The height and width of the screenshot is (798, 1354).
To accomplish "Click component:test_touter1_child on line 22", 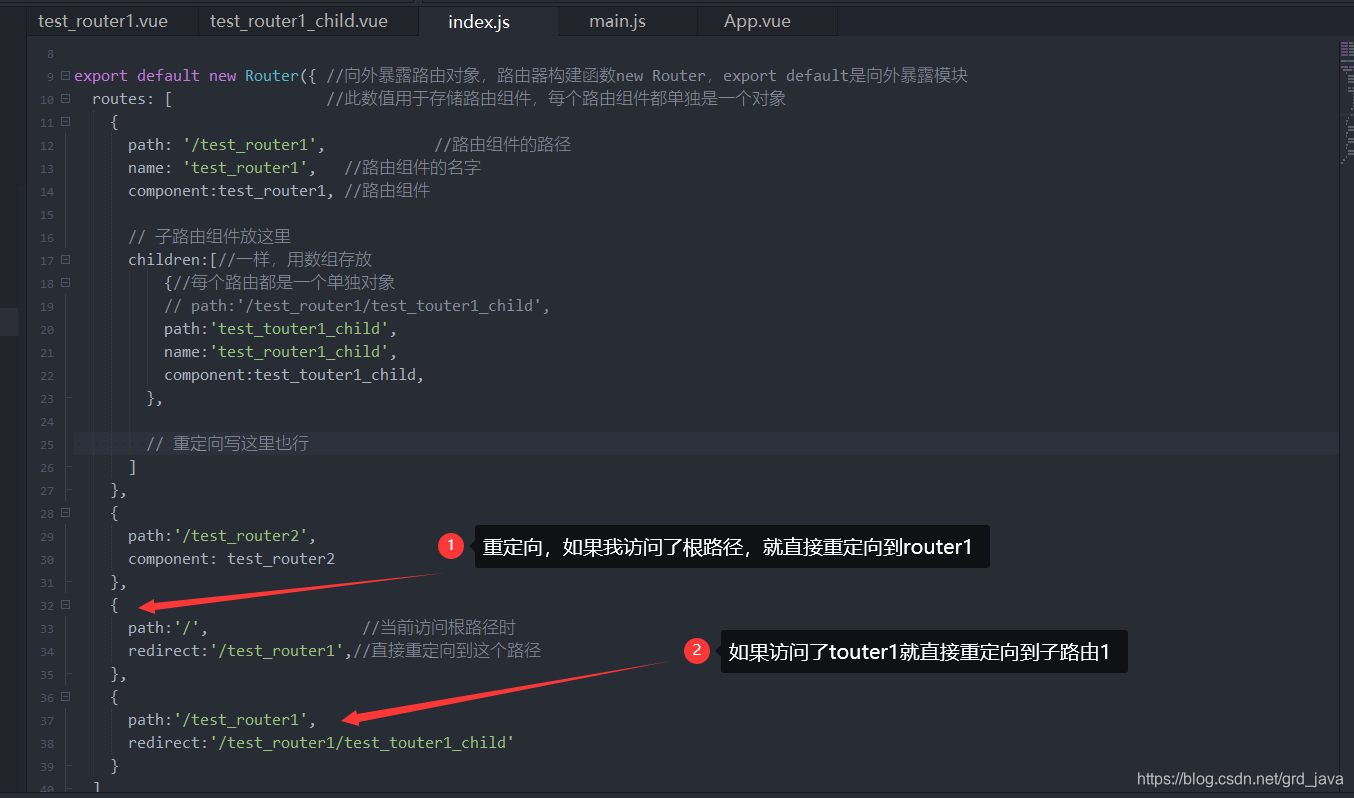I will click(294, 374).
